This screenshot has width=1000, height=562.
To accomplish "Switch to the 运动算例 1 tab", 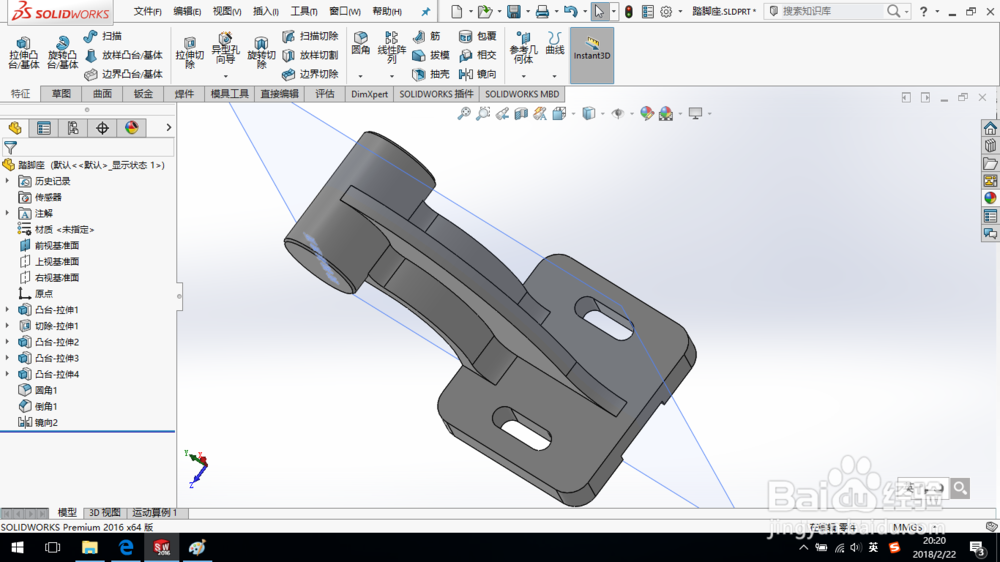I will point(155,512).
